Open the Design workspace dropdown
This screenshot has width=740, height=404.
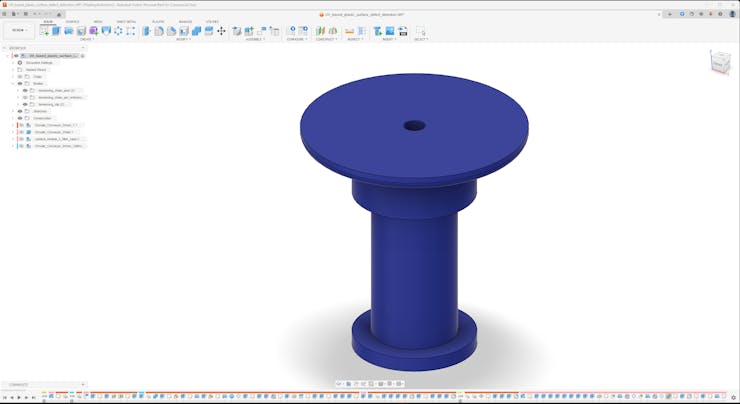click(x=19, y=30)
